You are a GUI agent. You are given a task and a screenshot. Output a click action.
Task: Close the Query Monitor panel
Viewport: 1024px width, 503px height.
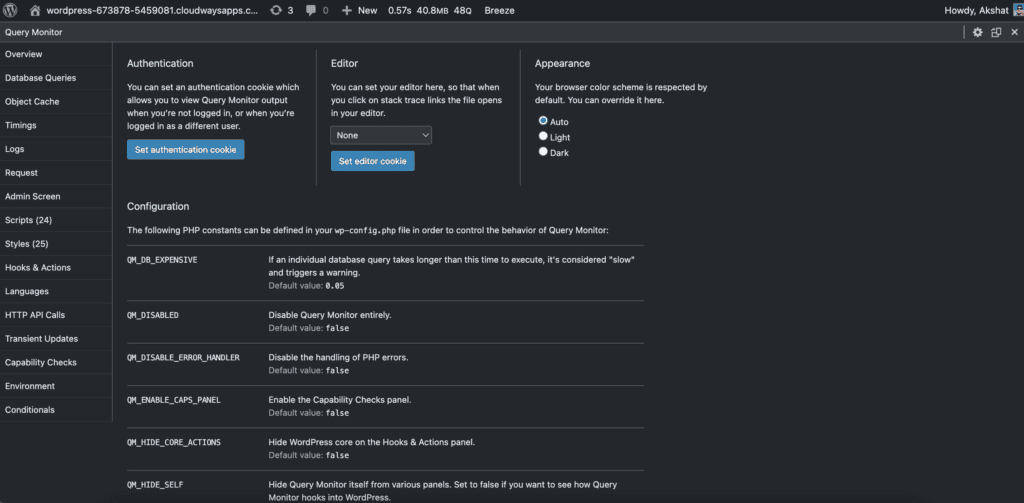(x=1014, y=32)
